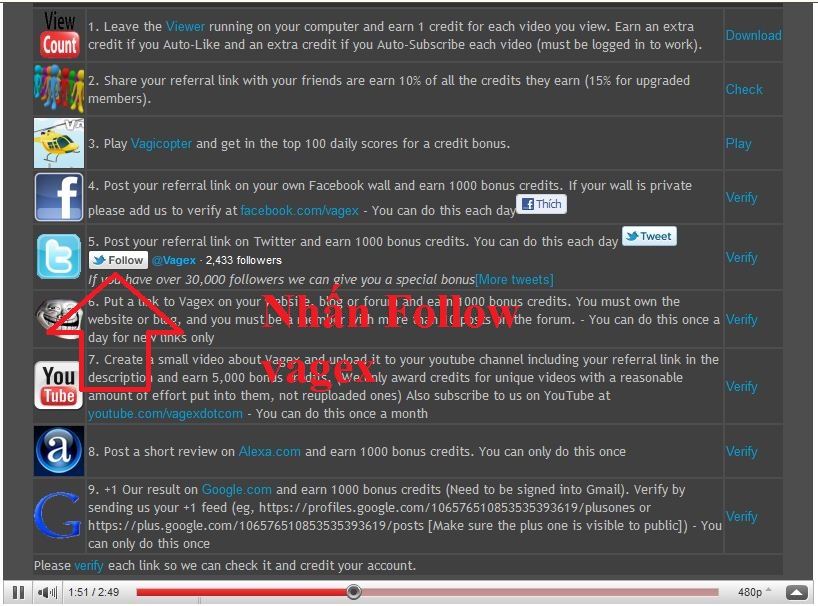Viewport: 818px width, 606px height.
Task: Click the colorful people referral icon
Action: pyautogui.click(x=59, y=89)
